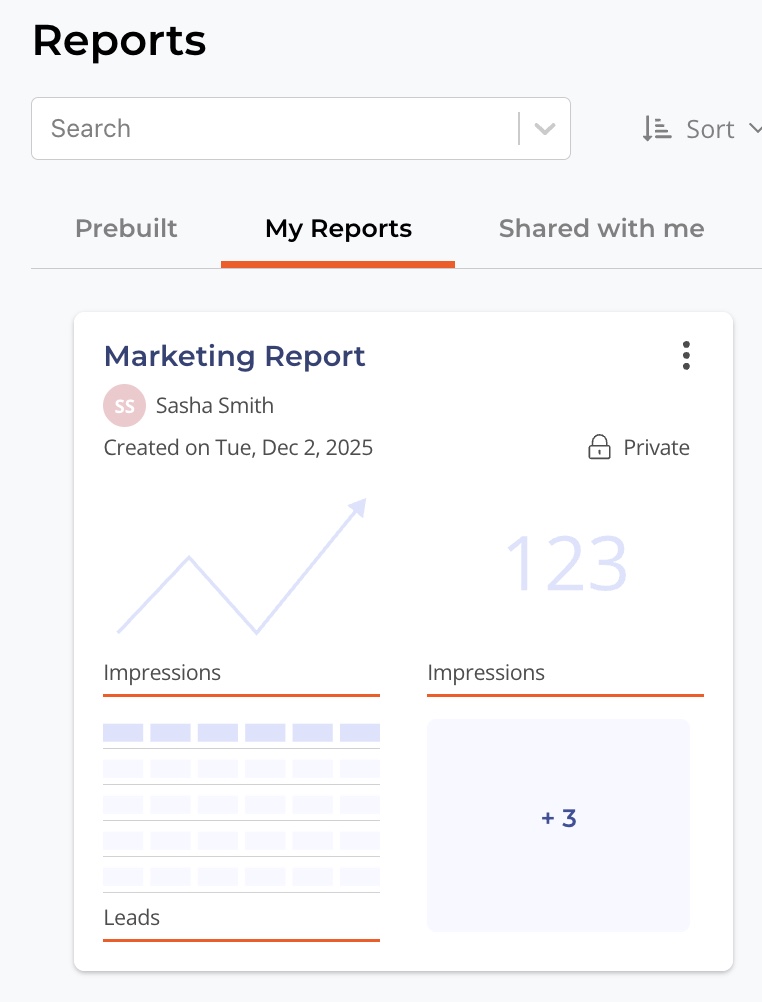Open the Marketing Report title link

click(x=235, y=356)
